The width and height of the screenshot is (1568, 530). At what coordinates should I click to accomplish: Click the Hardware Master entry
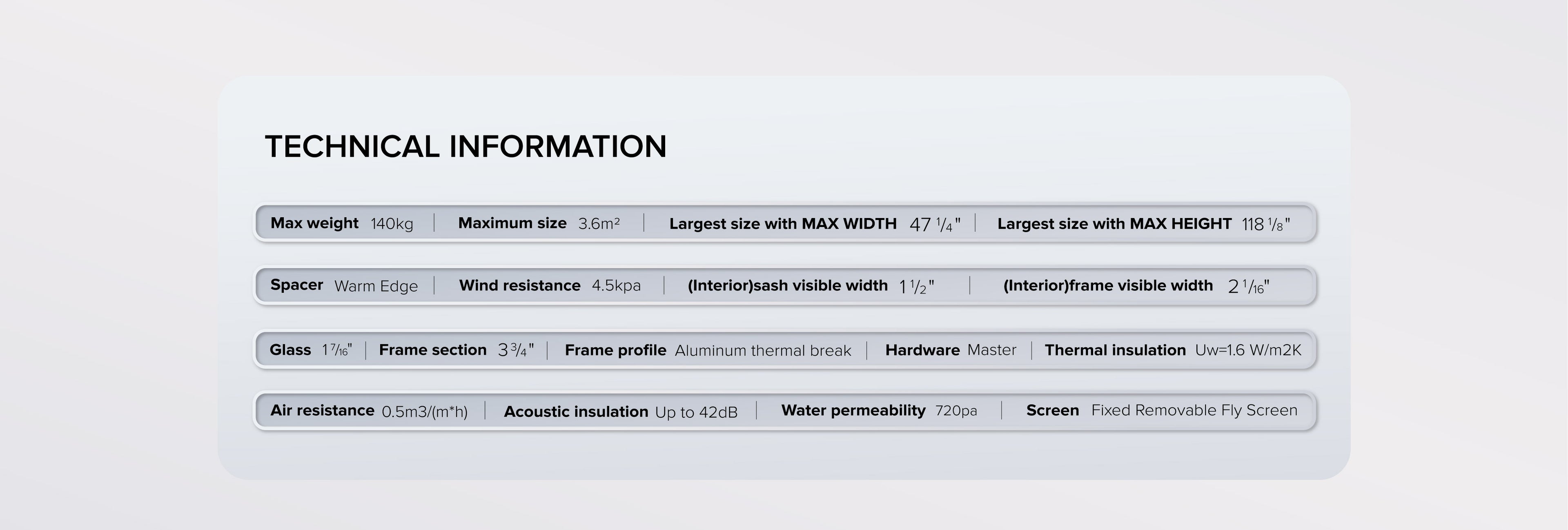pyautogui.click(x=950, y=350)
